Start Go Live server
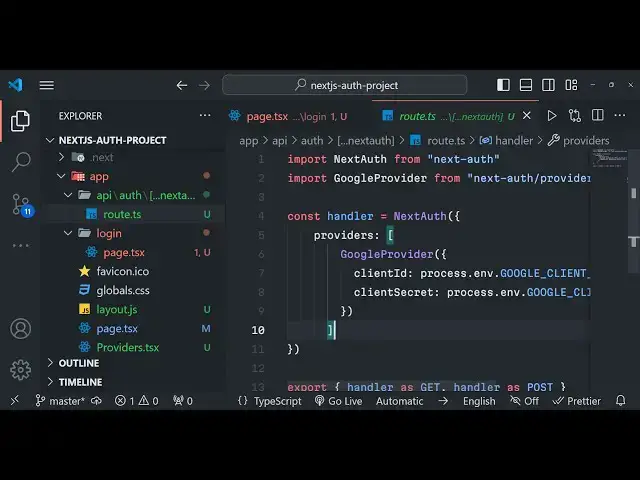This screenshot has width=640, height=480. pos(338,401)
